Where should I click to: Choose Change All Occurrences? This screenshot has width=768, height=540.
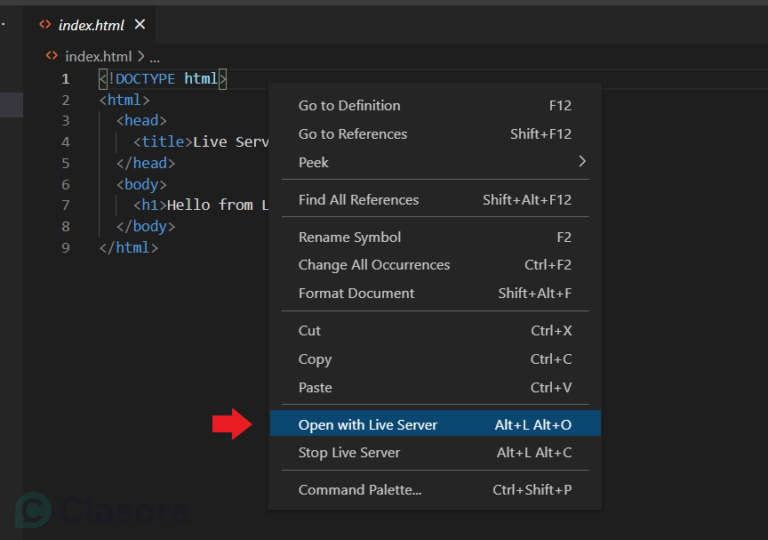[435, 265]
